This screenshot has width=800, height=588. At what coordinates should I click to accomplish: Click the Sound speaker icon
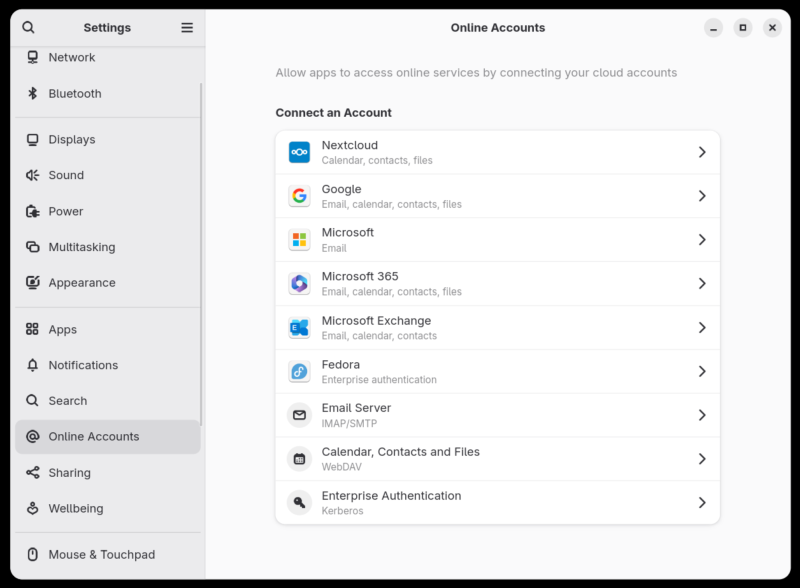click(x=33, y=175)
